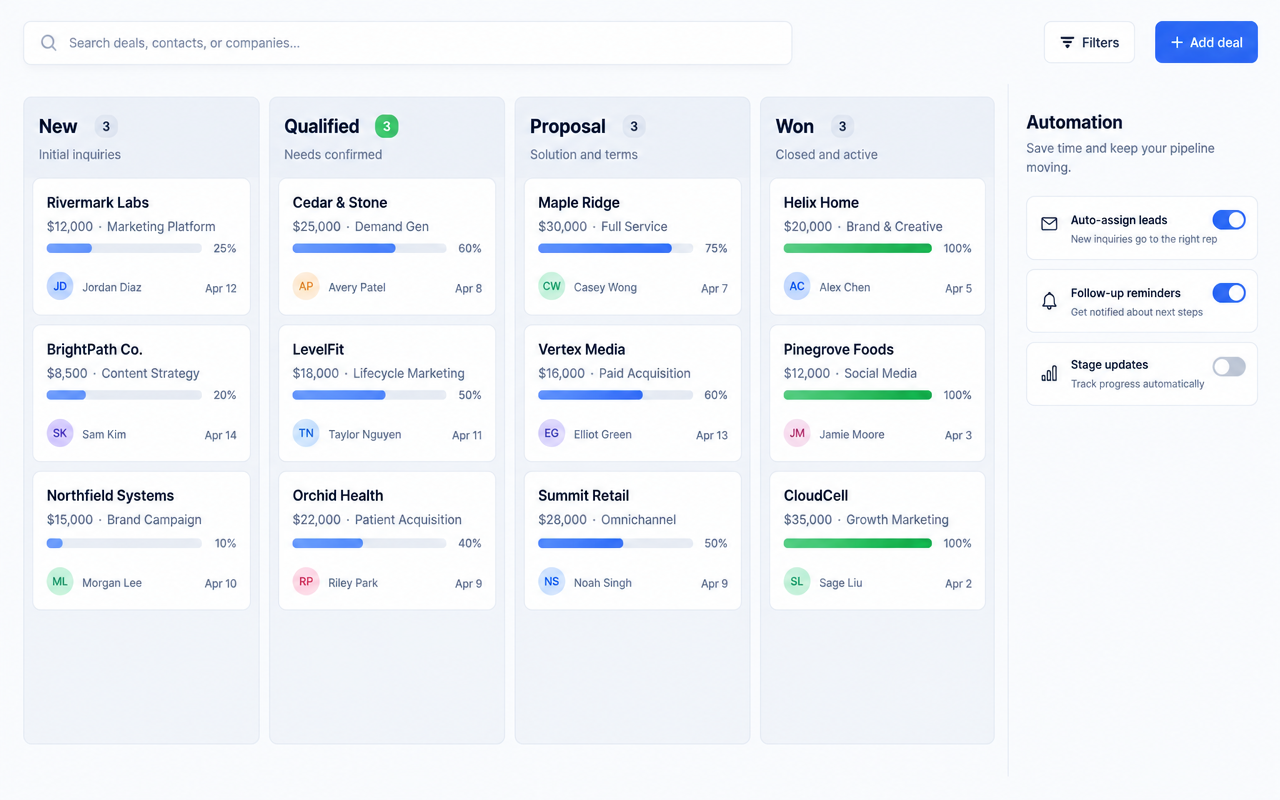The height and width of the screenshot is (800, 1280).
Task: Click the RP avatar for Riley Park
Action: [306, 581]
